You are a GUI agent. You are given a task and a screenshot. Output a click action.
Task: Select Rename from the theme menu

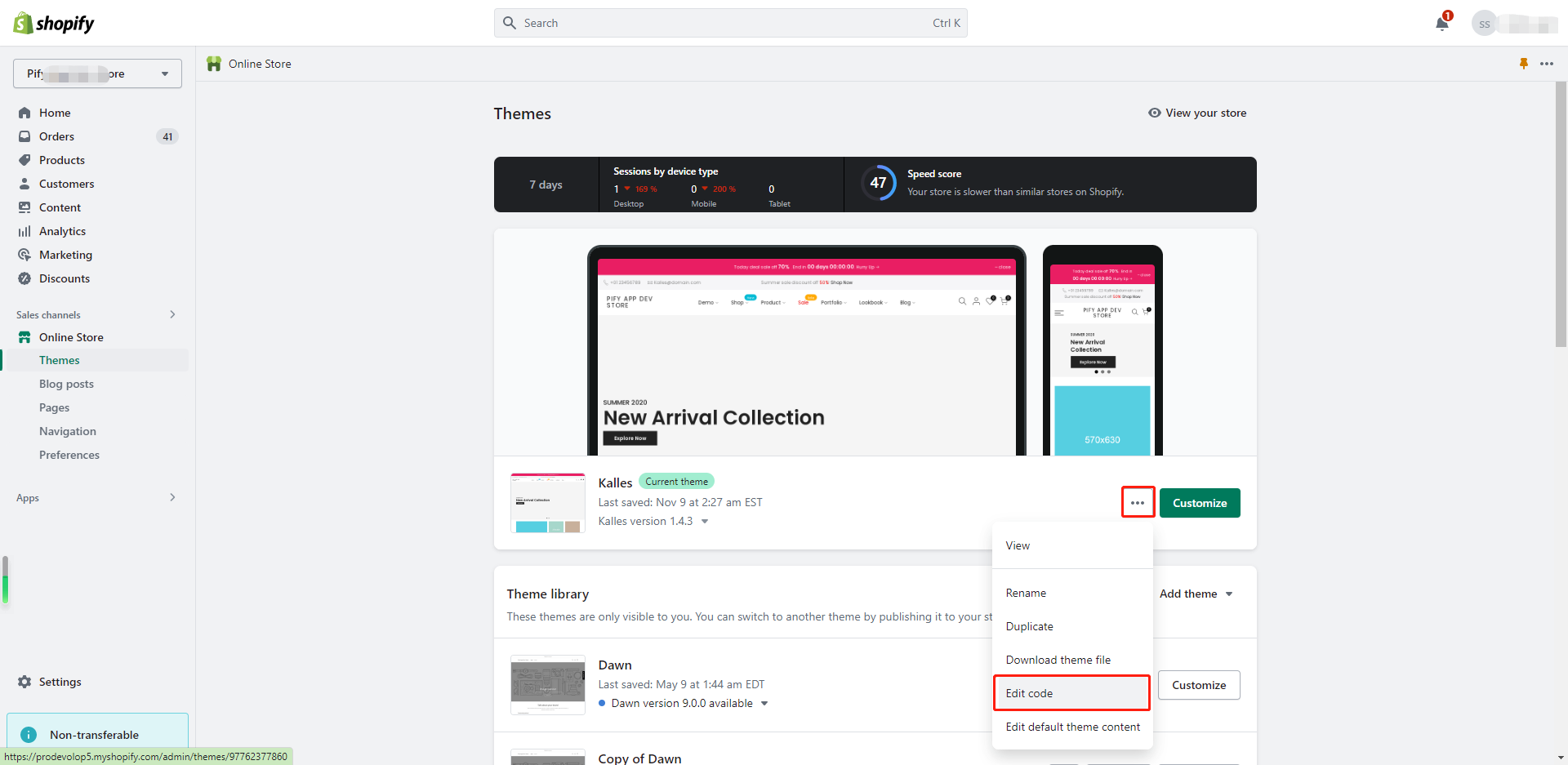(1072, 593)
